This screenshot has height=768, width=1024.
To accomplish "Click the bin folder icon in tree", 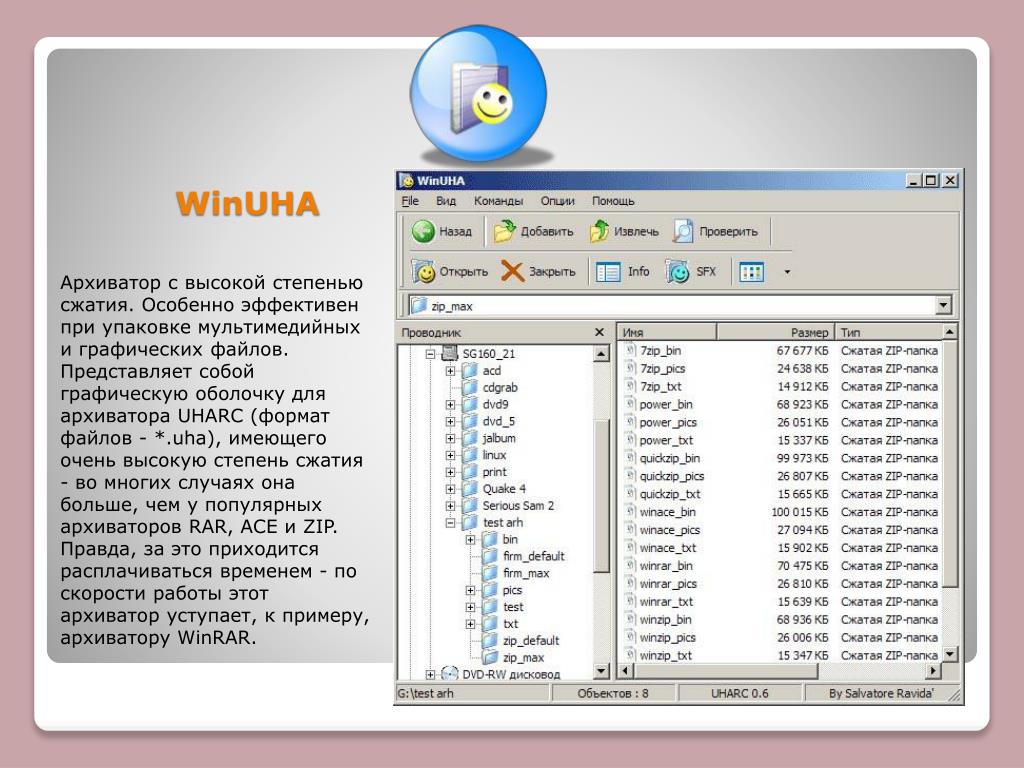I will point(490,539).
